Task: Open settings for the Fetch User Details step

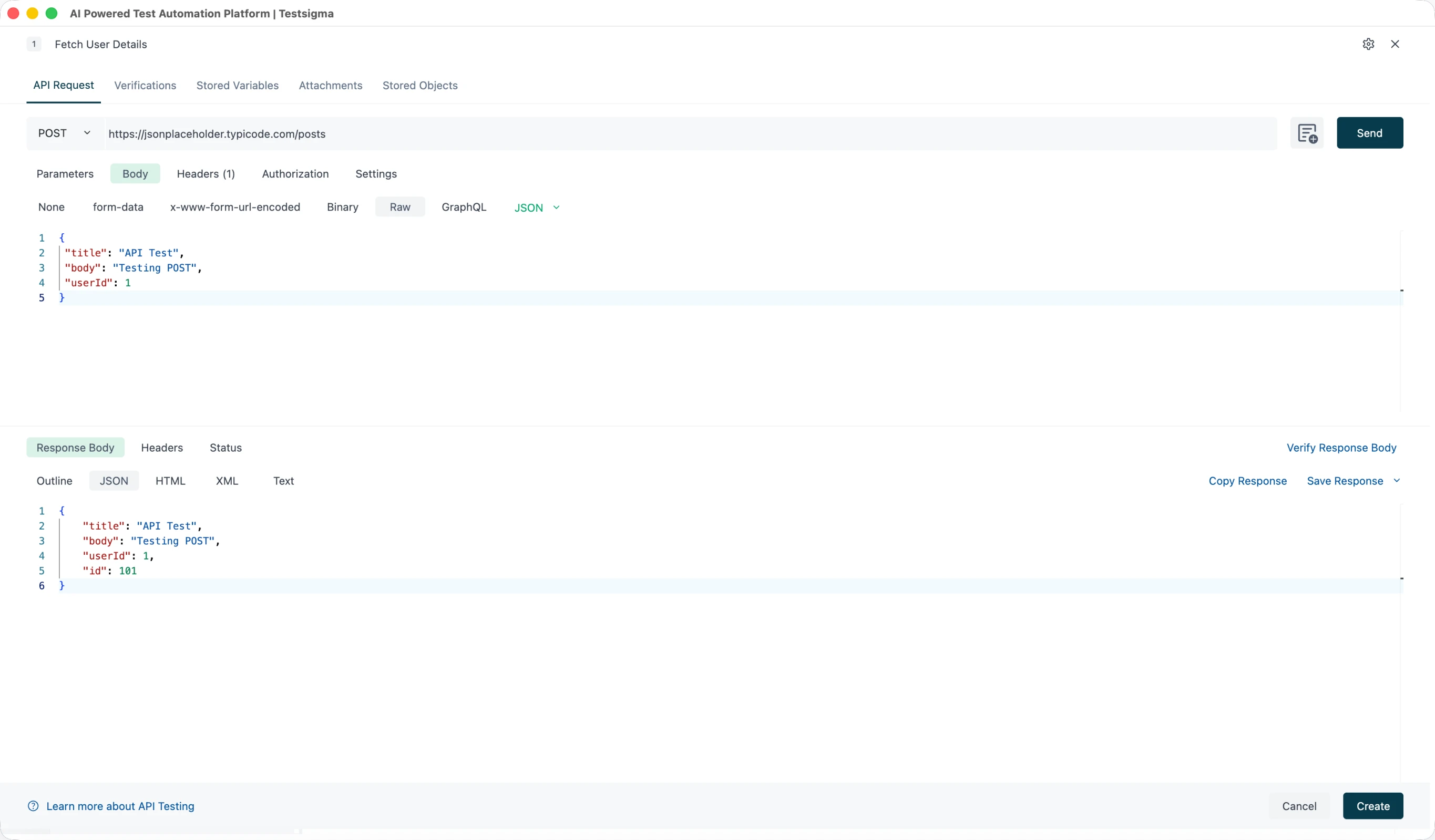Action: point(1369,44)
